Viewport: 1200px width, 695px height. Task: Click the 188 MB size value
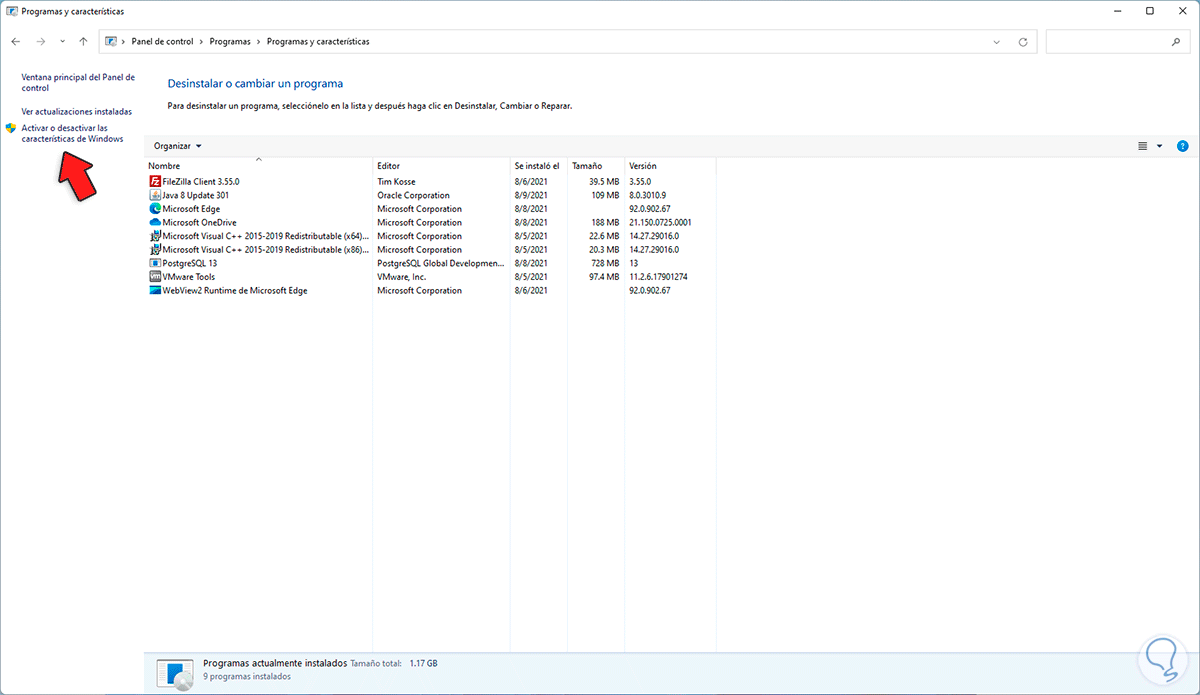tap(605, 222)
